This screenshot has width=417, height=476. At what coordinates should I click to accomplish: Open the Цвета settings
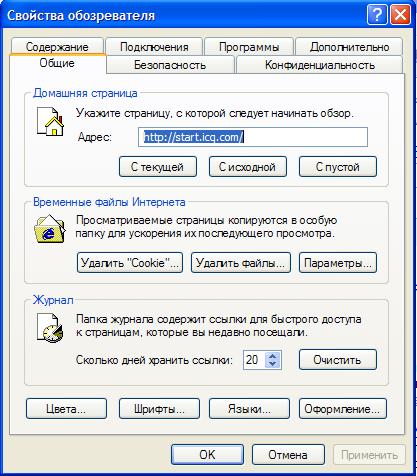[x=66, y=409]
